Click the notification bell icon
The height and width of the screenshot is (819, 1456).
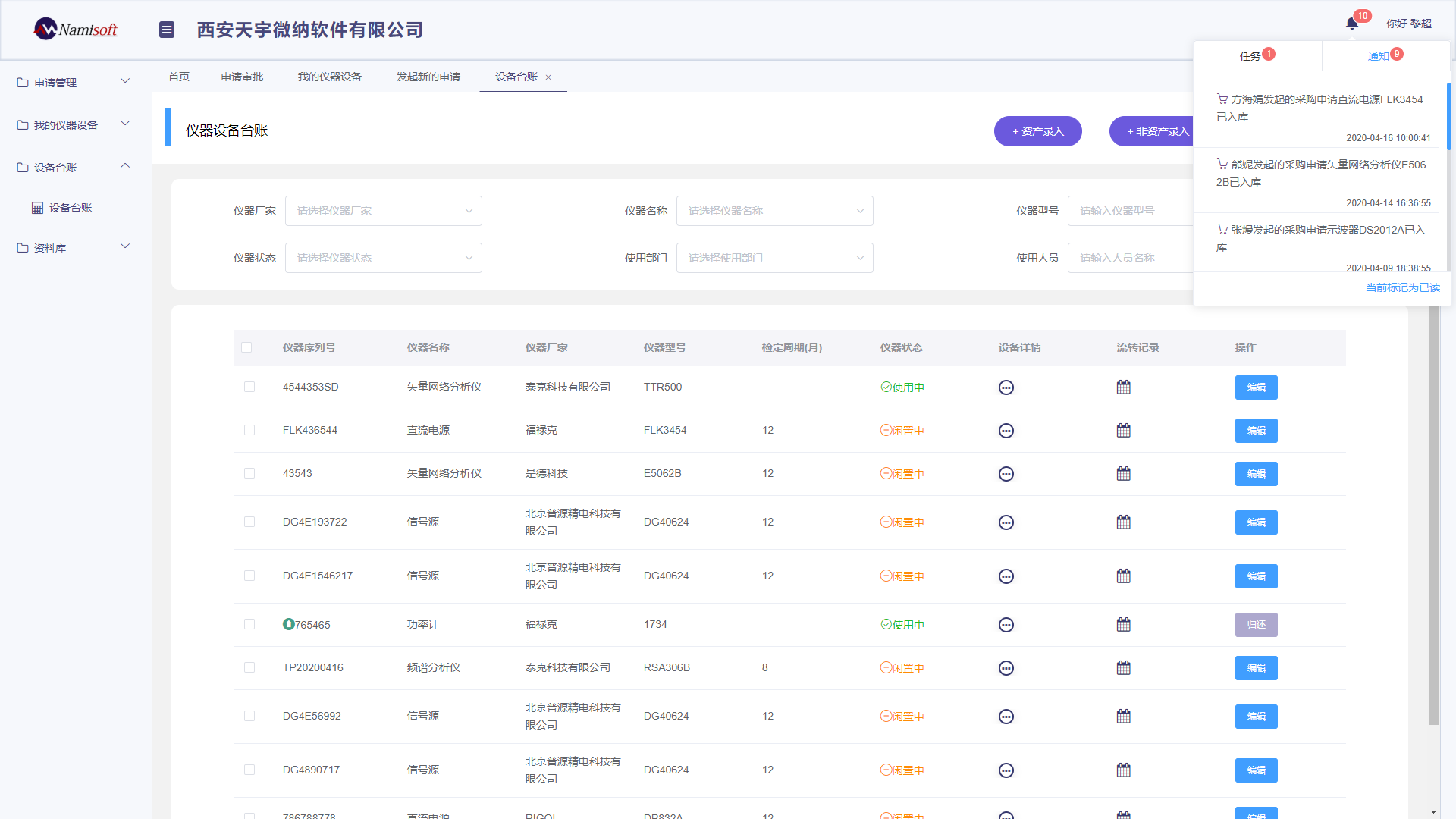1352,24
